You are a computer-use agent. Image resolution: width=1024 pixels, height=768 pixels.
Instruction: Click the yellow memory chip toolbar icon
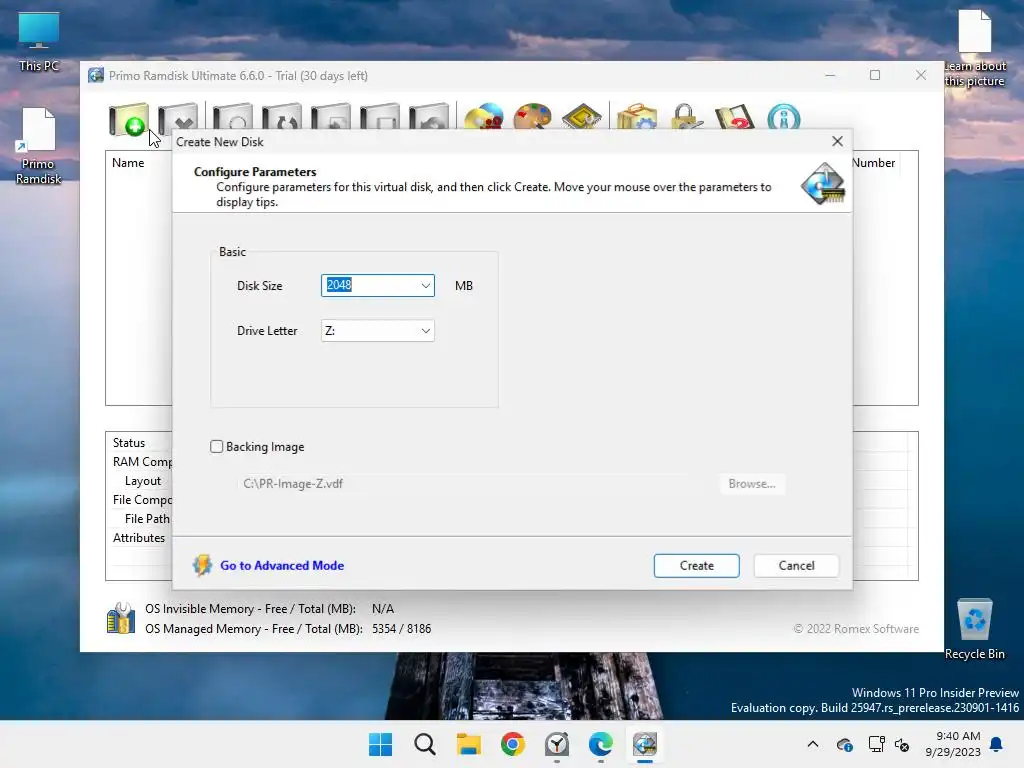(x=582, y=117)
